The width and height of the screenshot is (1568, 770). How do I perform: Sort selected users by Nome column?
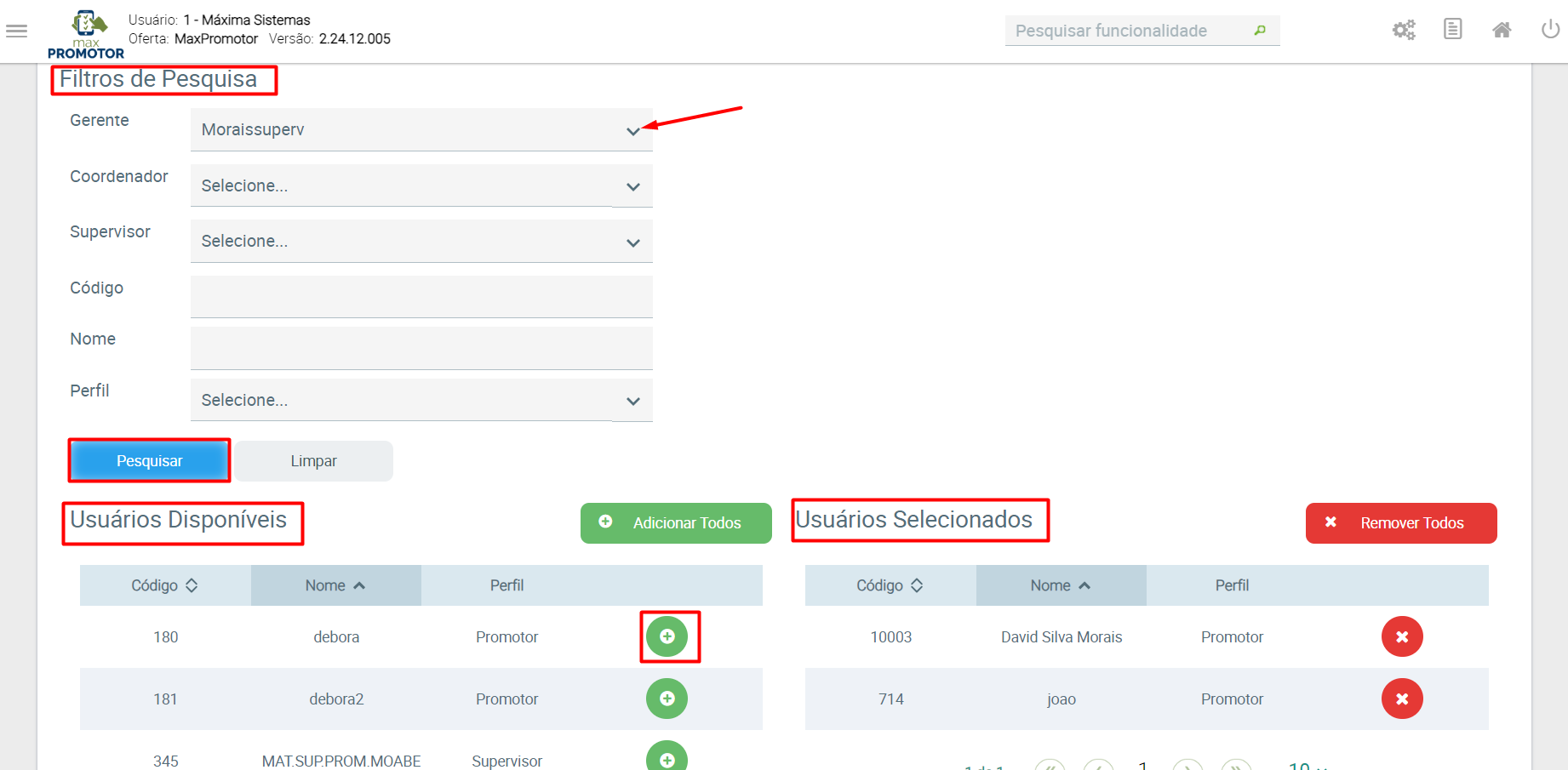(x=1060, y=585)
